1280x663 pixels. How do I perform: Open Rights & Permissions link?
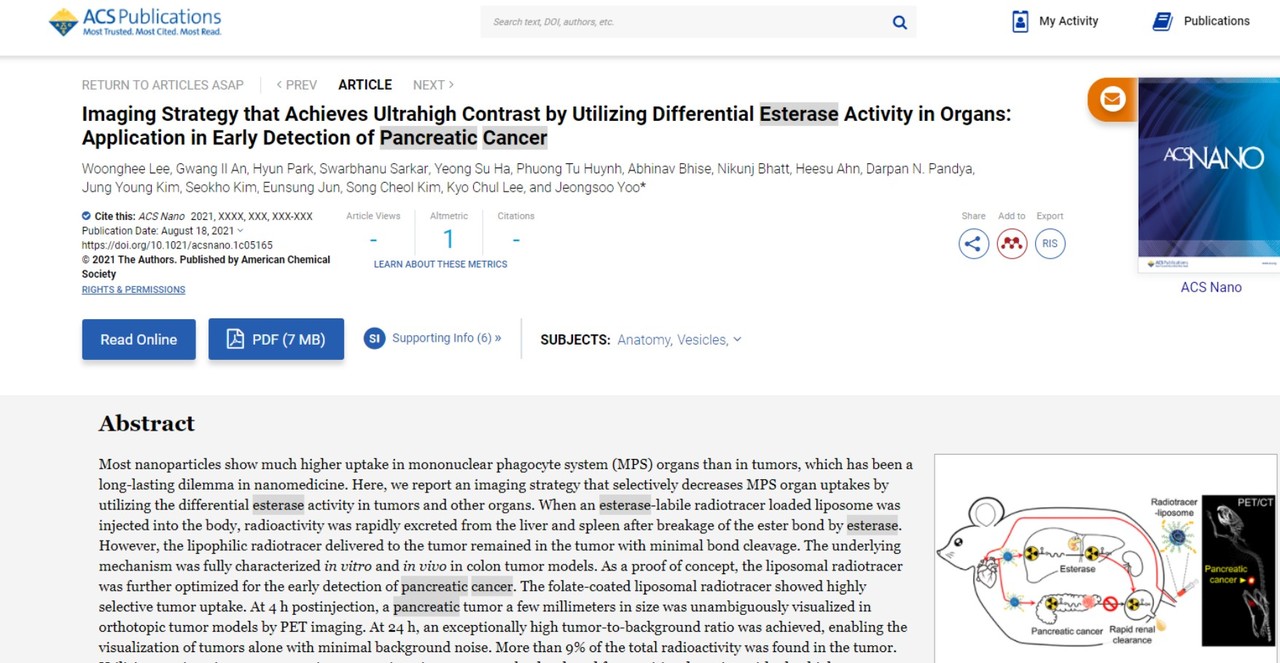133,290
